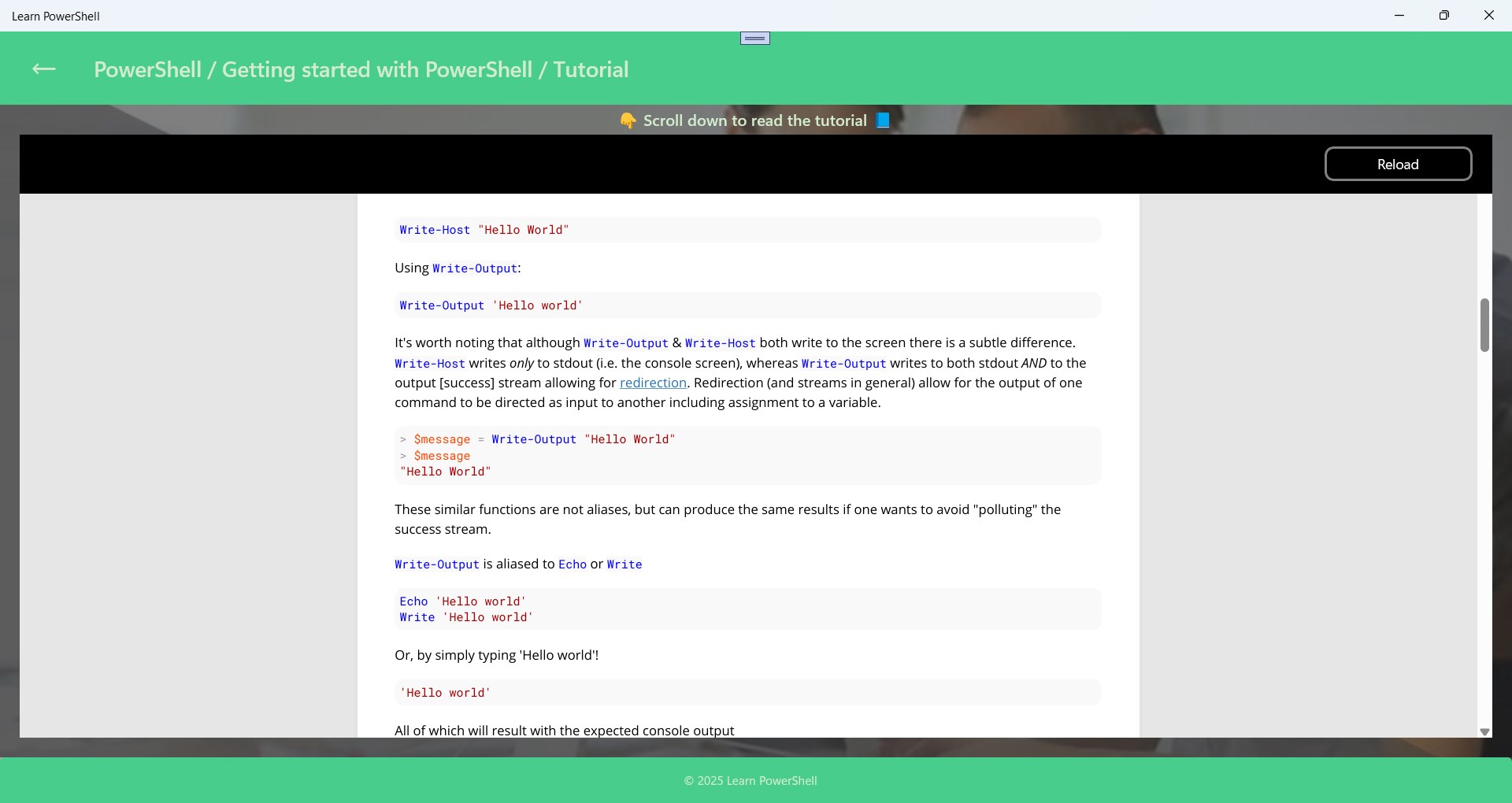Click 'Tutorial' in the breadcrumb title

point(591,70)
